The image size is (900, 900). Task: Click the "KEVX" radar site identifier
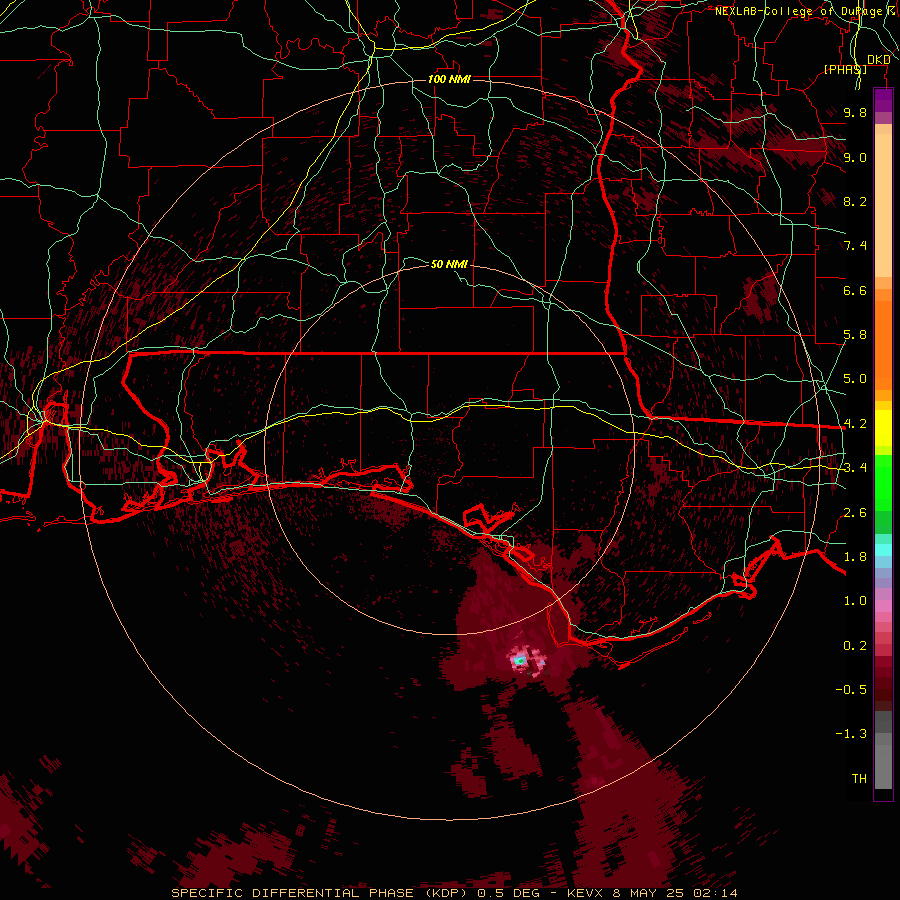587,893
